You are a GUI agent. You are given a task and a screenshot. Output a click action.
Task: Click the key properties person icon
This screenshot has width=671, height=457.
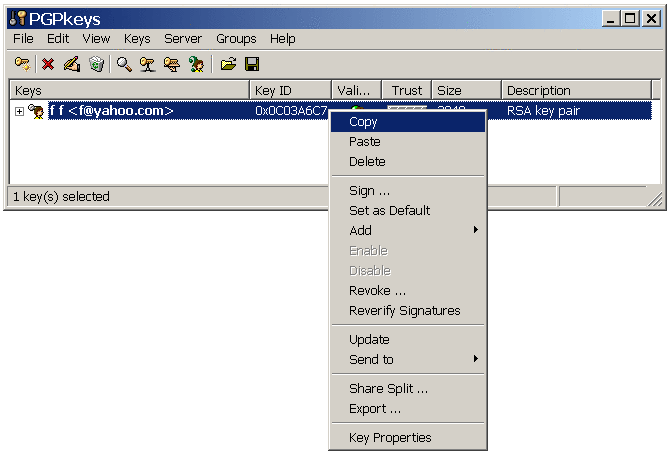(197, 64)
